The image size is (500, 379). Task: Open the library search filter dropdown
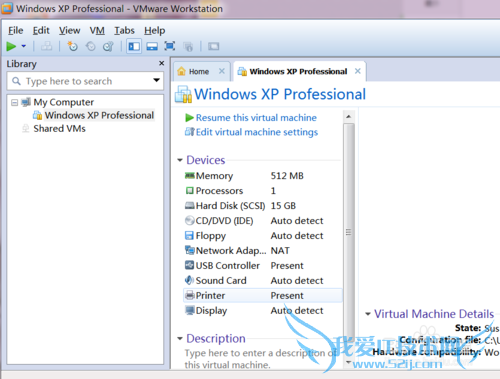pyautogui.click(x=156, y=80)
